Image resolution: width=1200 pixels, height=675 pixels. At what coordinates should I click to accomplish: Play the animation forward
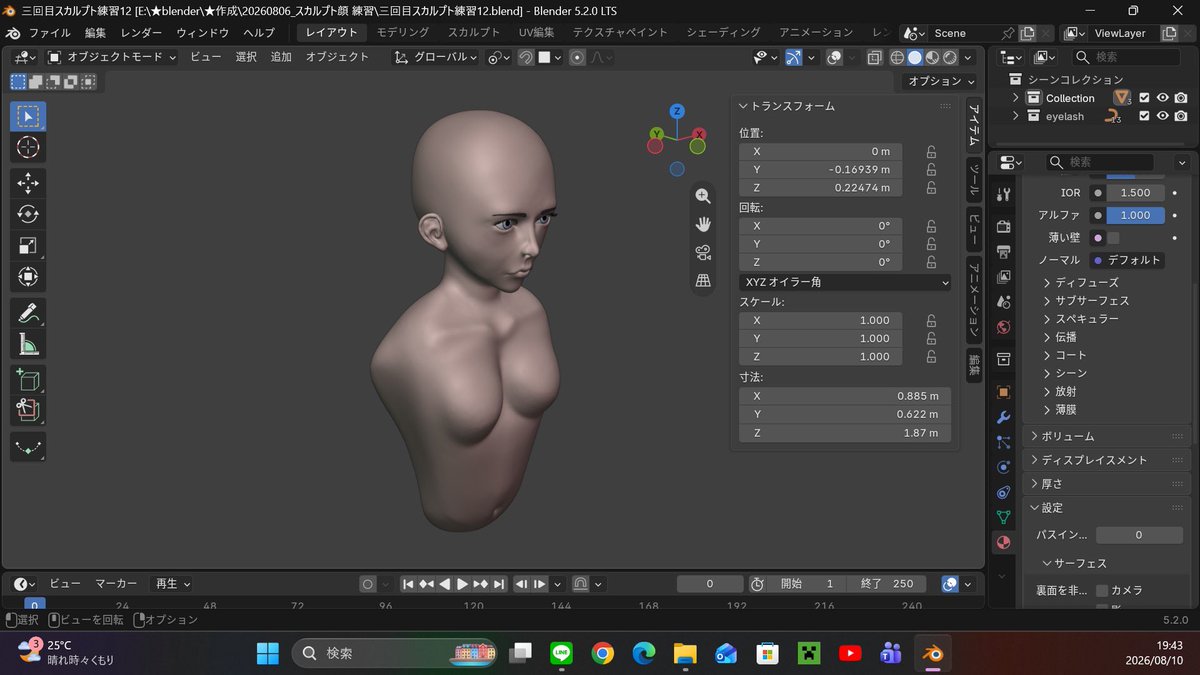pos(462,584)
